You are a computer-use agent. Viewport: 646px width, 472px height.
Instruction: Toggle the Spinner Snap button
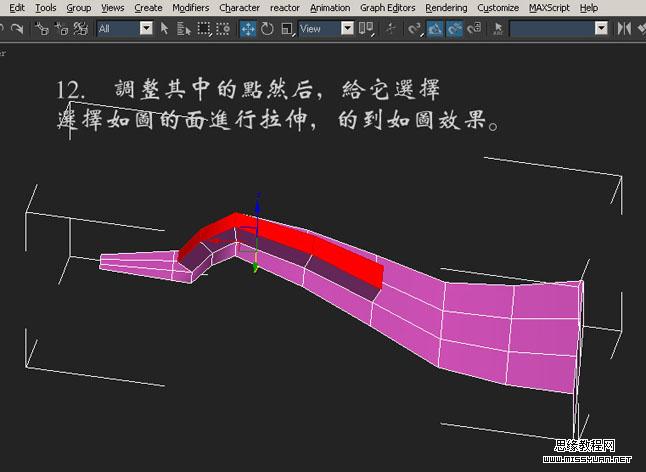(475, 28)
